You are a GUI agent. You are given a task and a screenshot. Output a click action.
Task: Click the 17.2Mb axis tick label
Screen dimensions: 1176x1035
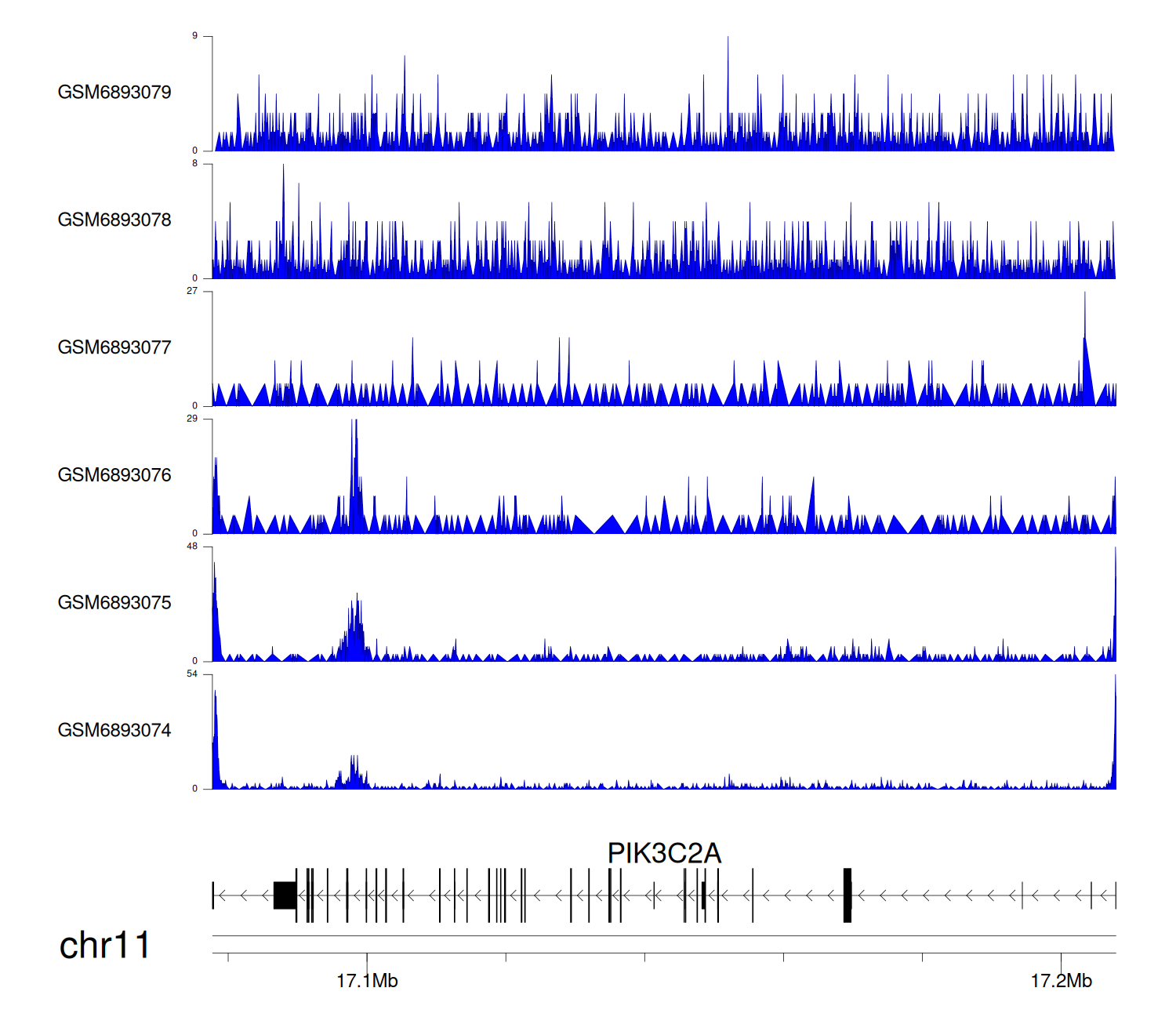pos(1061,981)
